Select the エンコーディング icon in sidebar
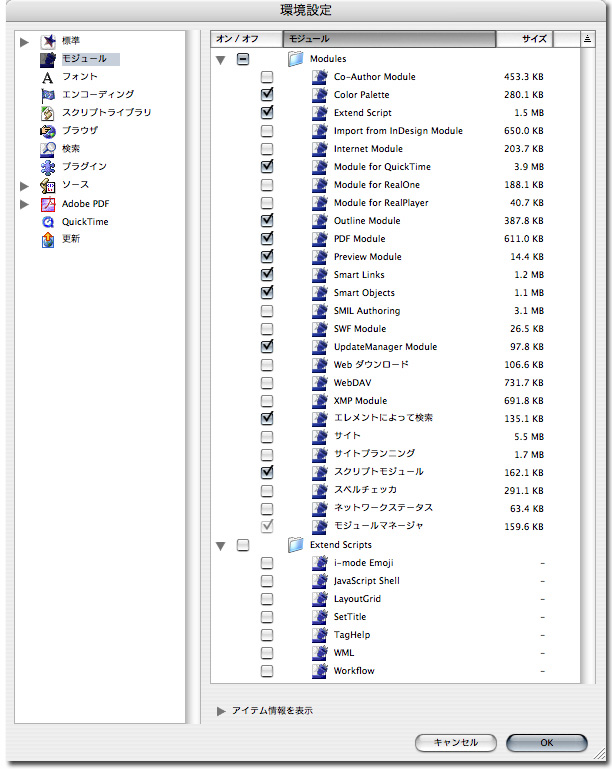Screen dimensions: 612x769 click(x=47, y=95)
